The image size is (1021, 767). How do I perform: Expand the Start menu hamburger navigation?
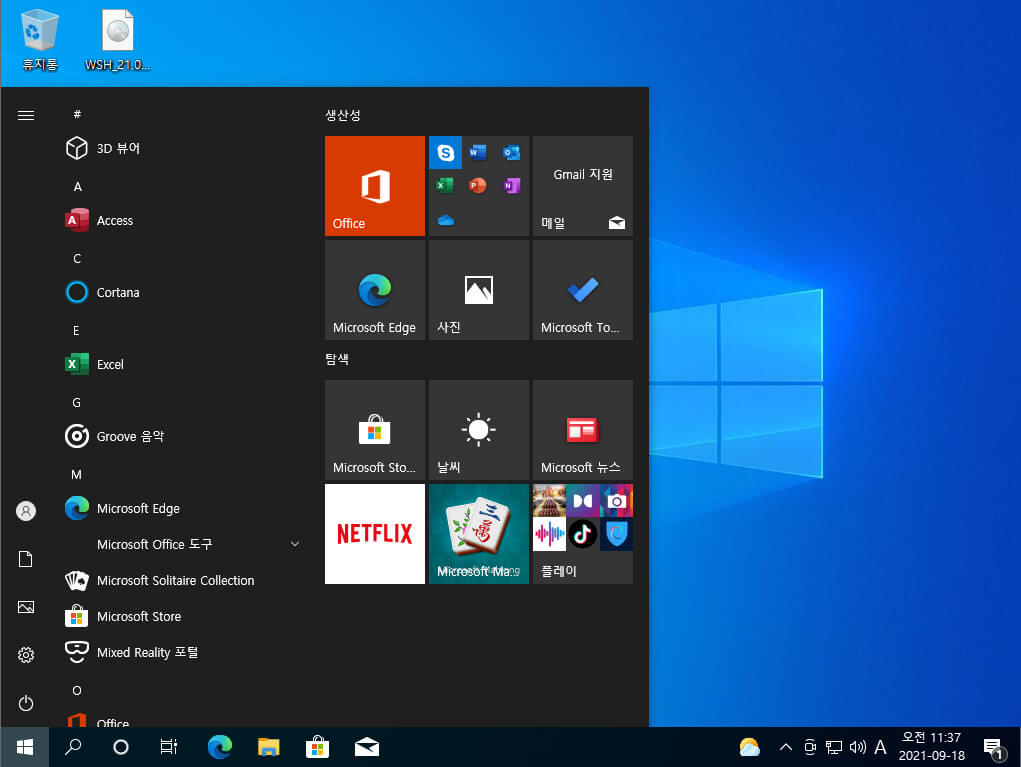click(25, 115)
